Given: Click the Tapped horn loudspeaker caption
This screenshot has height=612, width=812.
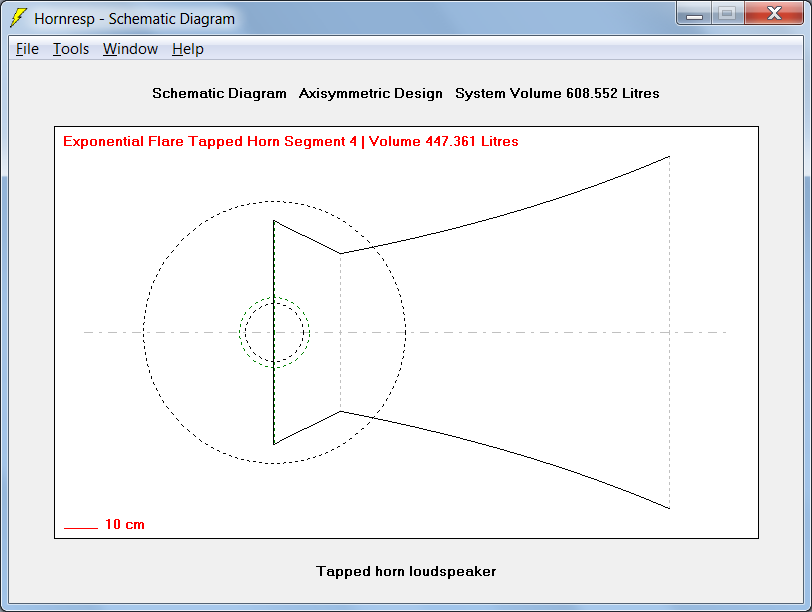Looking at the screenshot, I should click(406, 571).
